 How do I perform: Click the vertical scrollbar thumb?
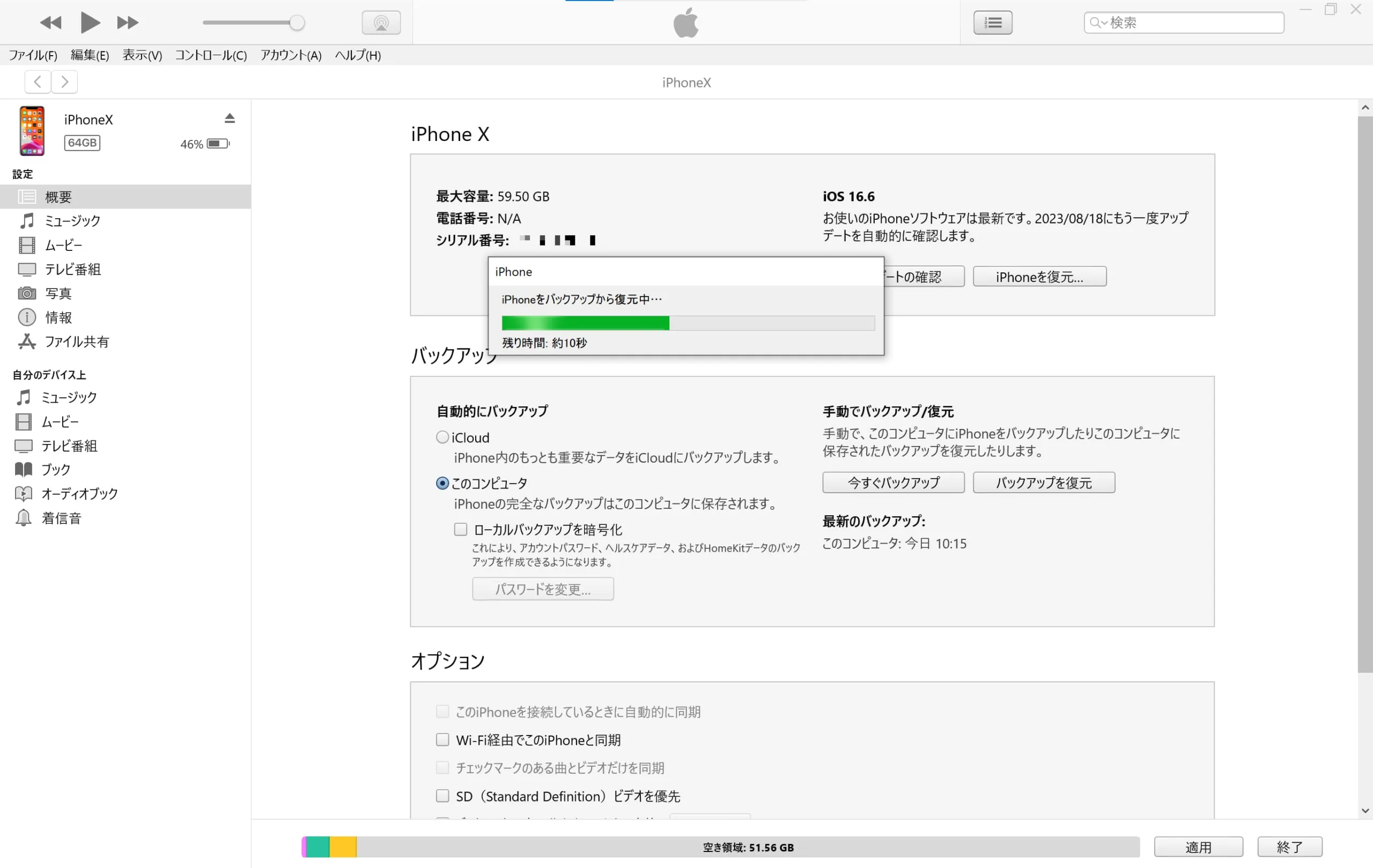coord(1365,395)
